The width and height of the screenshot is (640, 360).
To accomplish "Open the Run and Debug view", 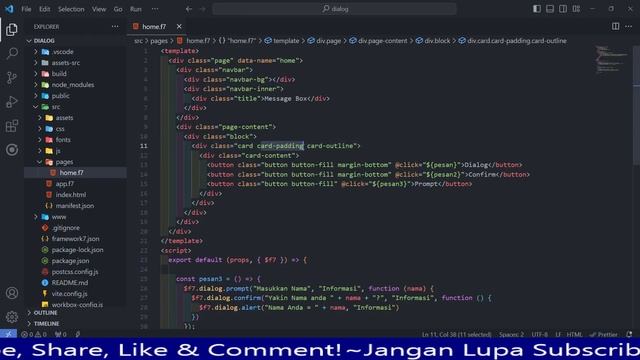I will pyautogui.click(x=12, y=102).
